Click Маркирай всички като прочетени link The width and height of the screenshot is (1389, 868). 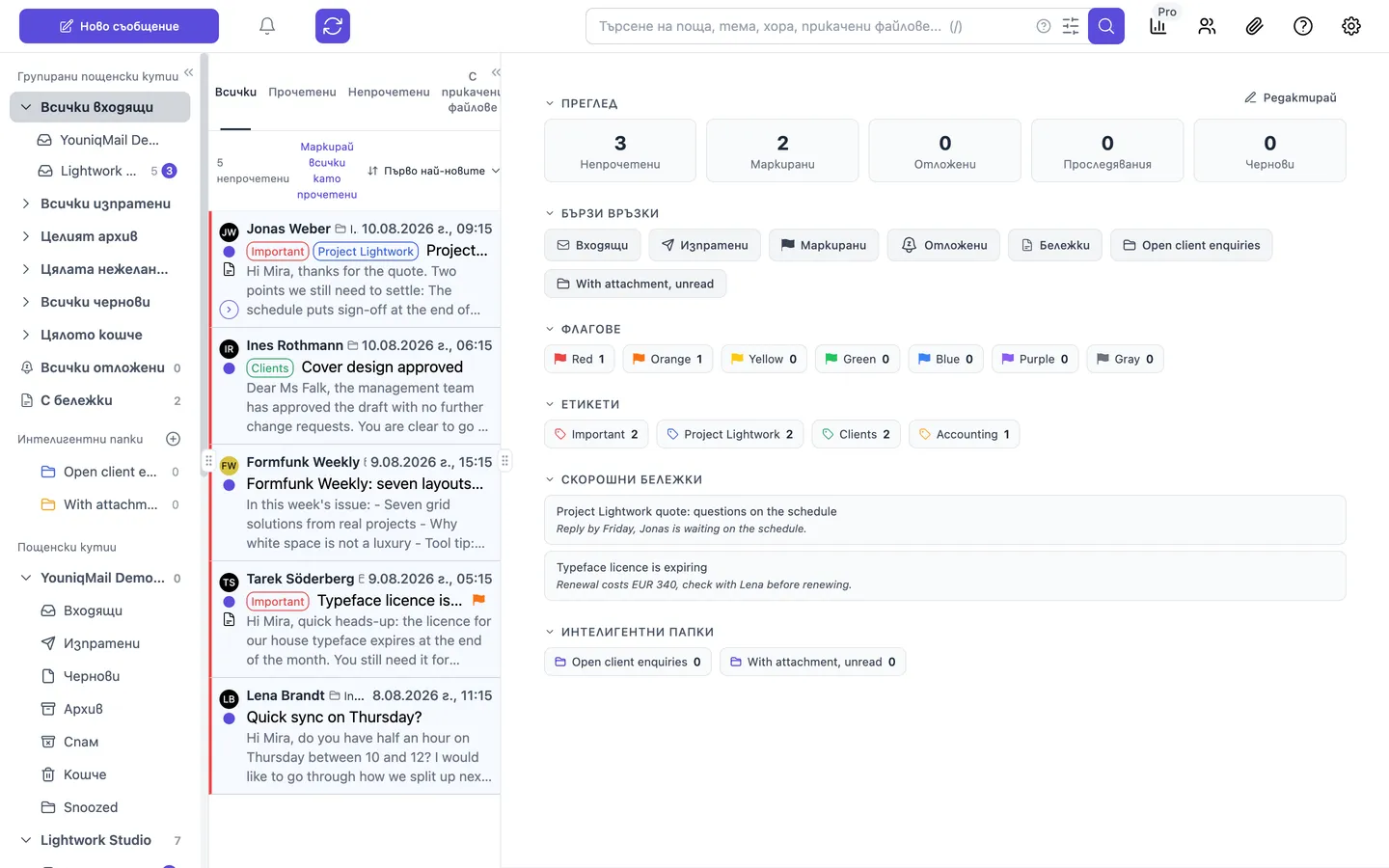tap(327, 171)
